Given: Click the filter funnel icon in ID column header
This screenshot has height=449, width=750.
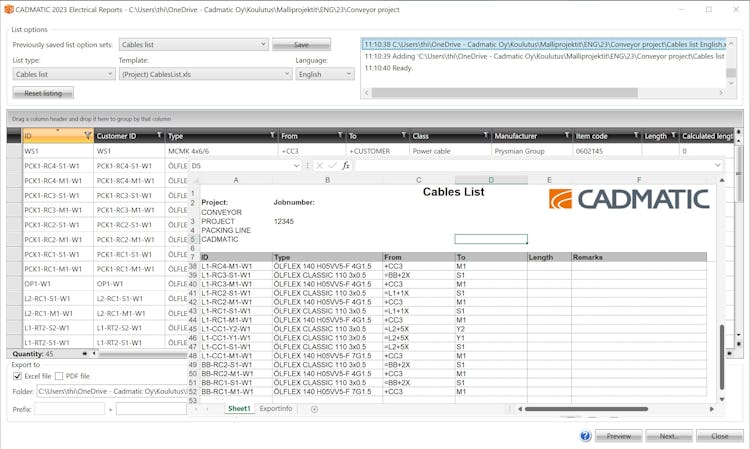Looking at the screenshot, I should (x=88, y=136).
